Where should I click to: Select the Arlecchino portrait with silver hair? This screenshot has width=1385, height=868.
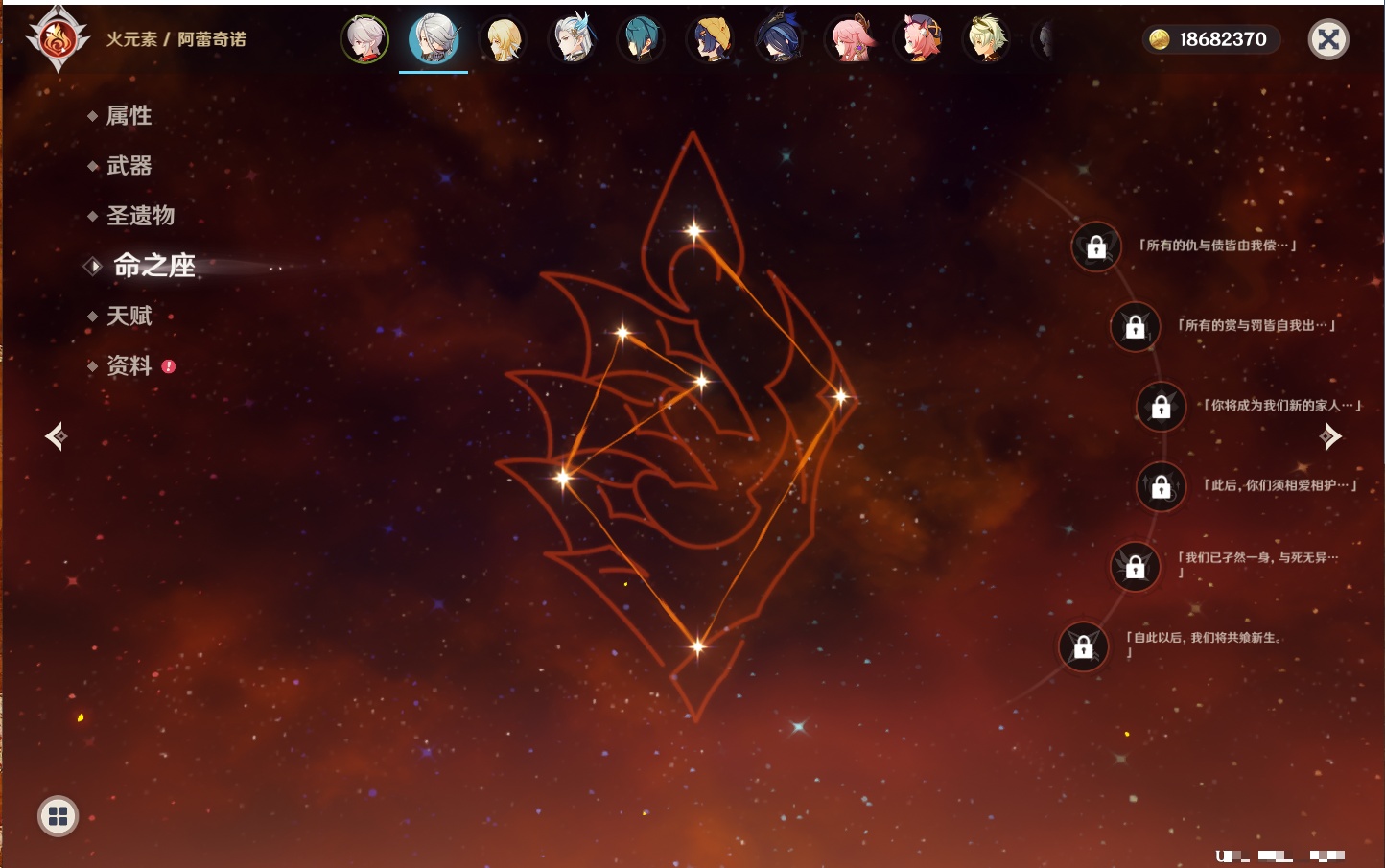434,39
